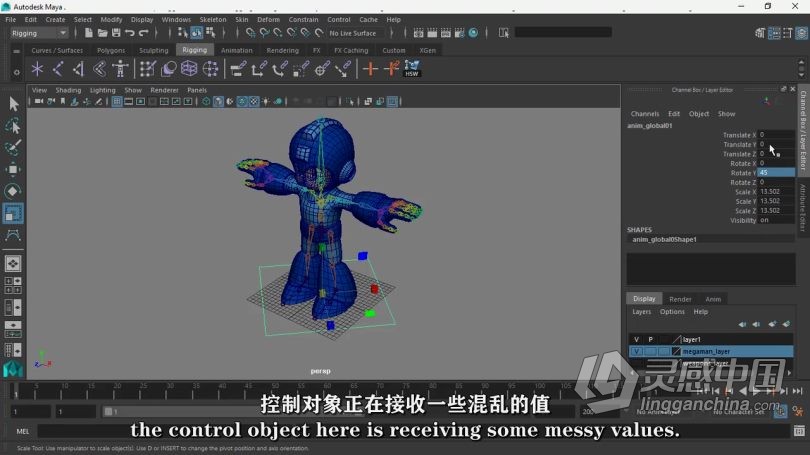
Task: Open the Channels menu in Channel Box
Action: coord(645,114)
